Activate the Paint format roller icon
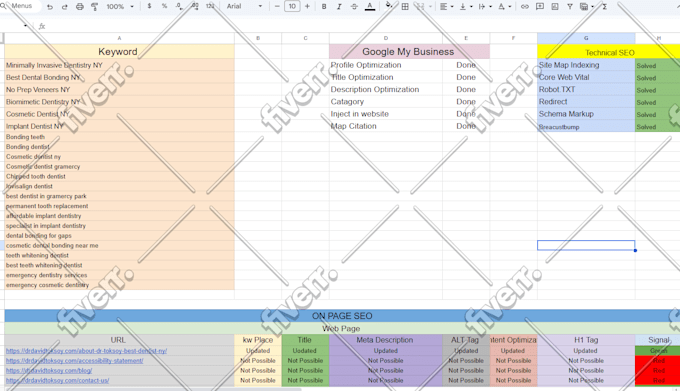Screen dimensions: 680x391 (94, 7)
